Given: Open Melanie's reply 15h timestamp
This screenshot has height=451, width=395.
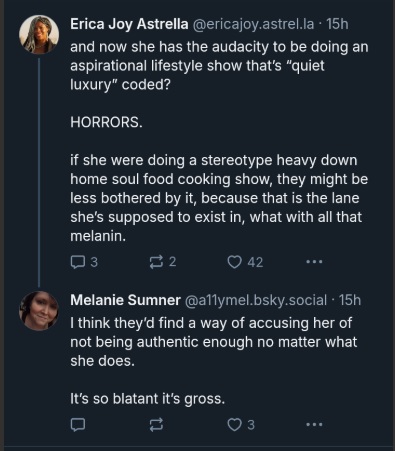Looking at the screenshot, I should click(350, 300).
